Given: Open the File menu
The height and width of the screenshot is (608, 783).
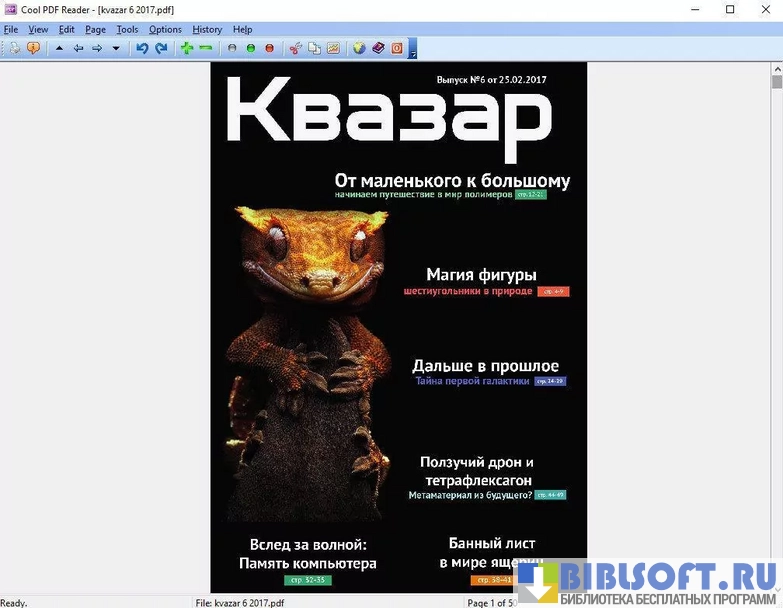Looking at the screenshot, I should coord(11,29).
